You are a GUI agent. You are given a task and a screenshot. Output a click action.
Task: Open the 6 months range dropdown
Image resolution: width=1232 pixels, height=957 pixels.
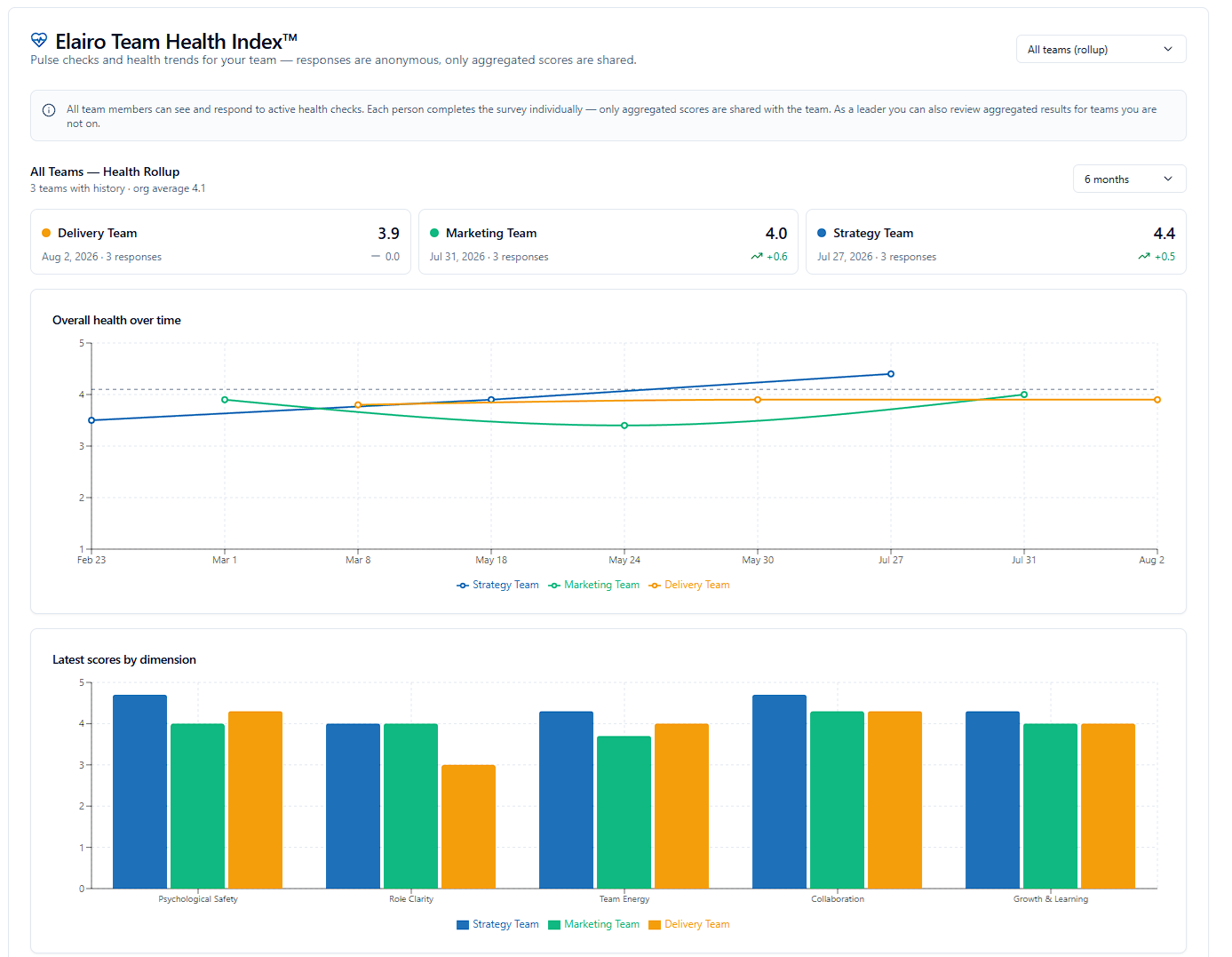[x=1129, y=179]
